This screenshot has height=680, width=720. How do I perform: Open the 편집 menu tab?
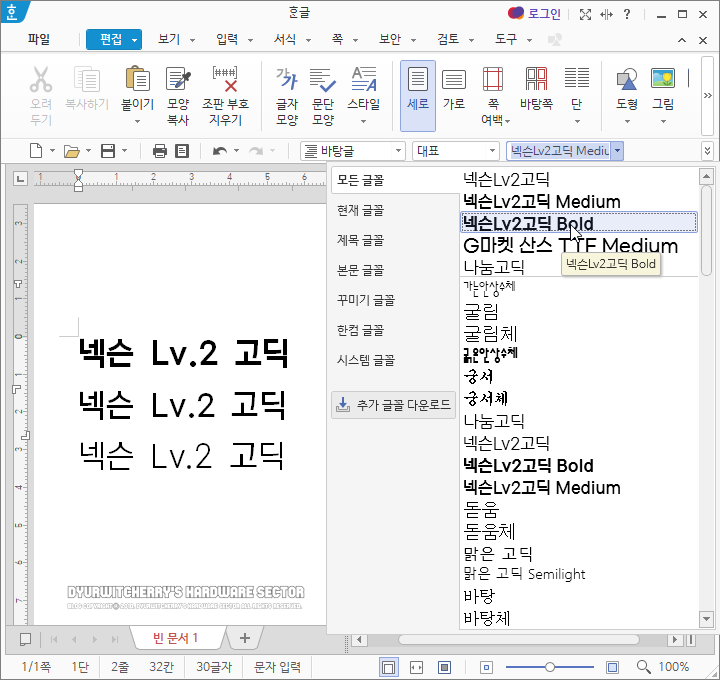tap(114, 39)
